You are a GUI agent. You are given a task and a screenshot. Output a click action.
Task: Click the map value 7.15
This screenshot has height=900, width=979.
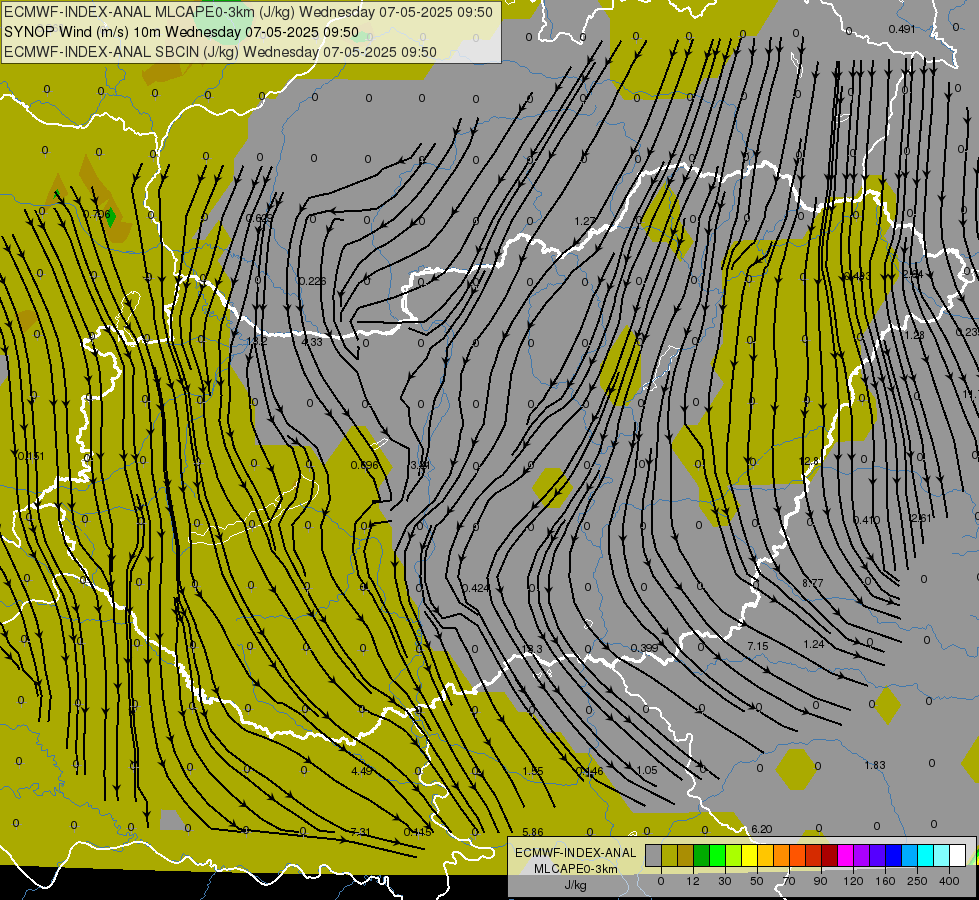[758, 646]
